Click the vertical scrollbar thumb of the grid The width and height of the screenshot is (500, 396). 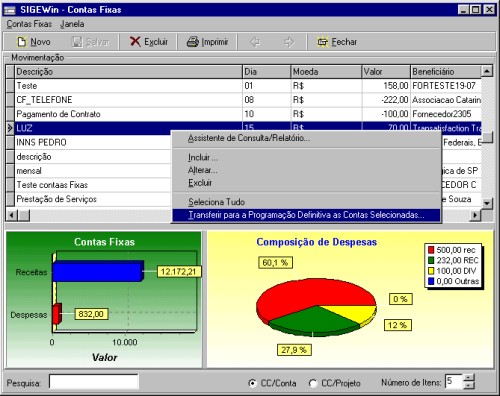tap(487, 137)
